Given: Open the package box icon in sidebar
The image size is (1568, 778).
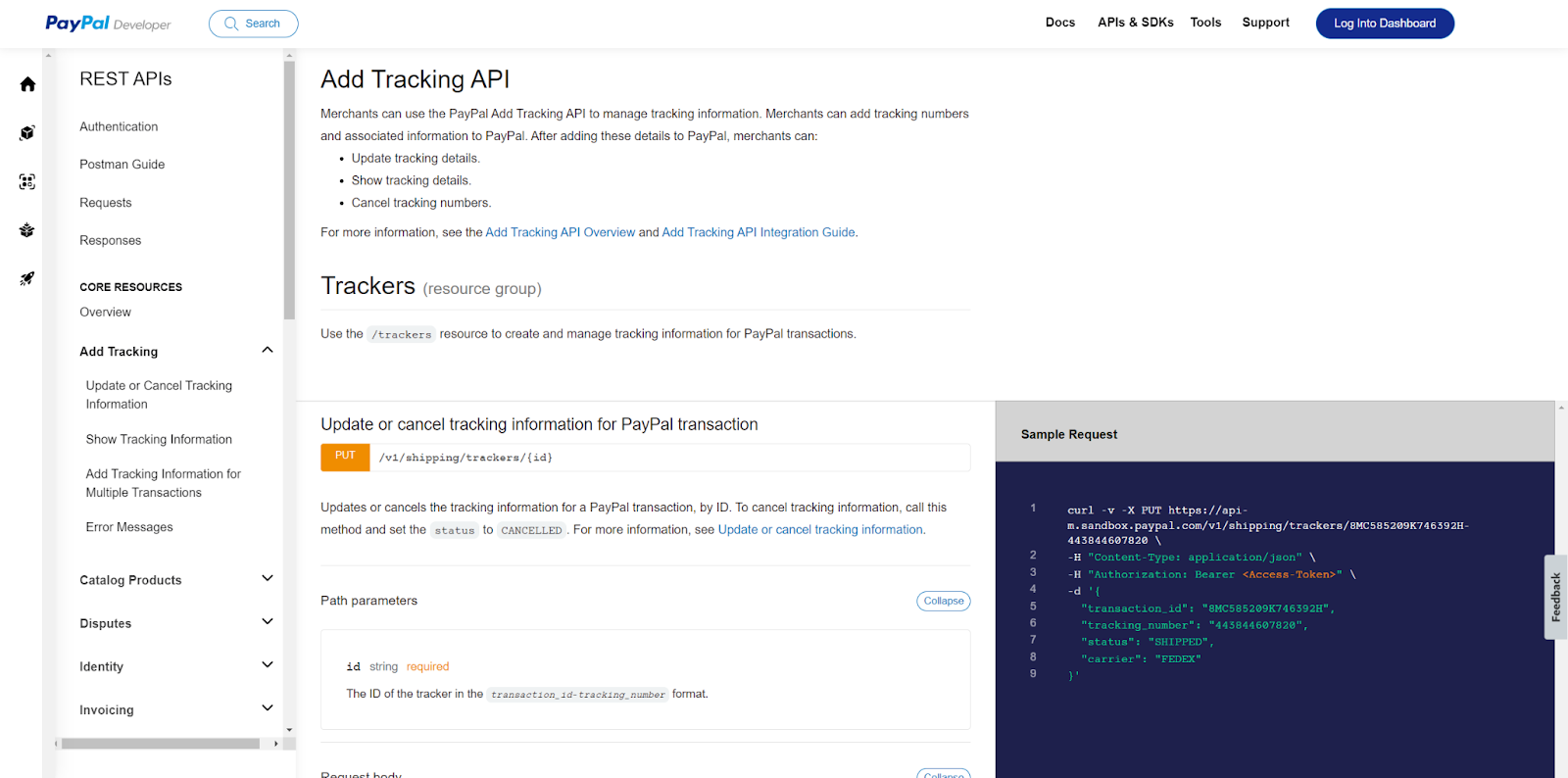Looking at the screenshot, I should [27, 230].
